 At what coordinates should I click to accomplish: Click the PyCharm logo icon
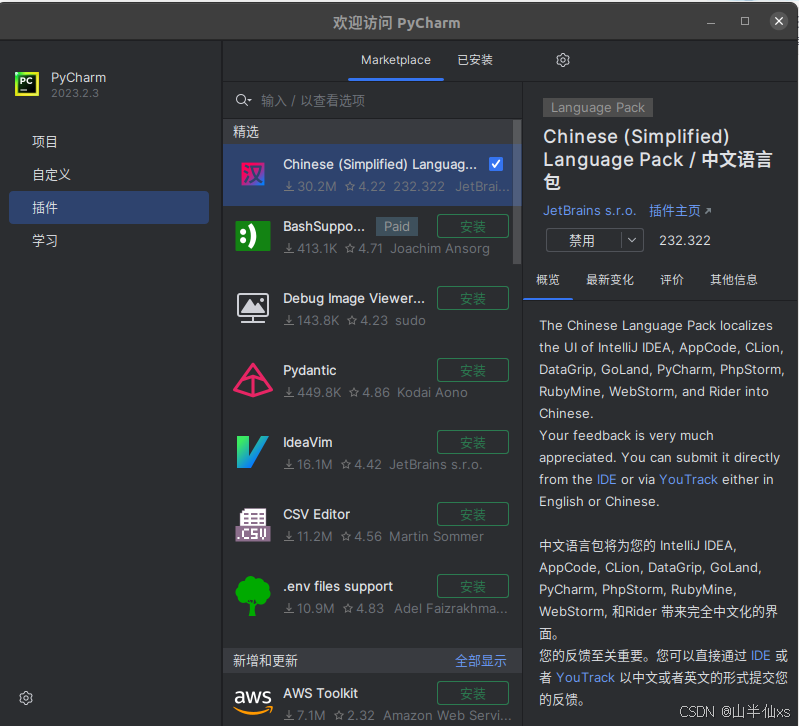click(26, 84)
